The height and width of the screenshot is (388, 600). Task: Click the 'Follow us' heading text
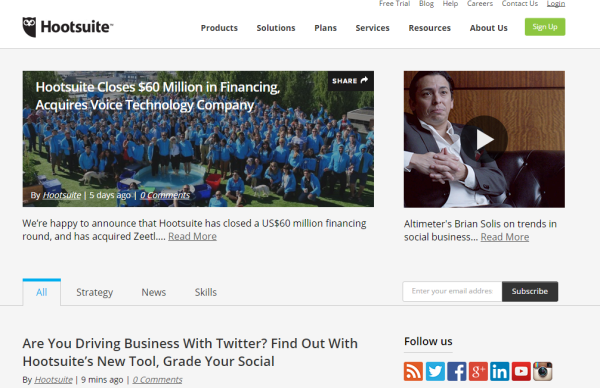pyautogui.click(x=428, y=341)
